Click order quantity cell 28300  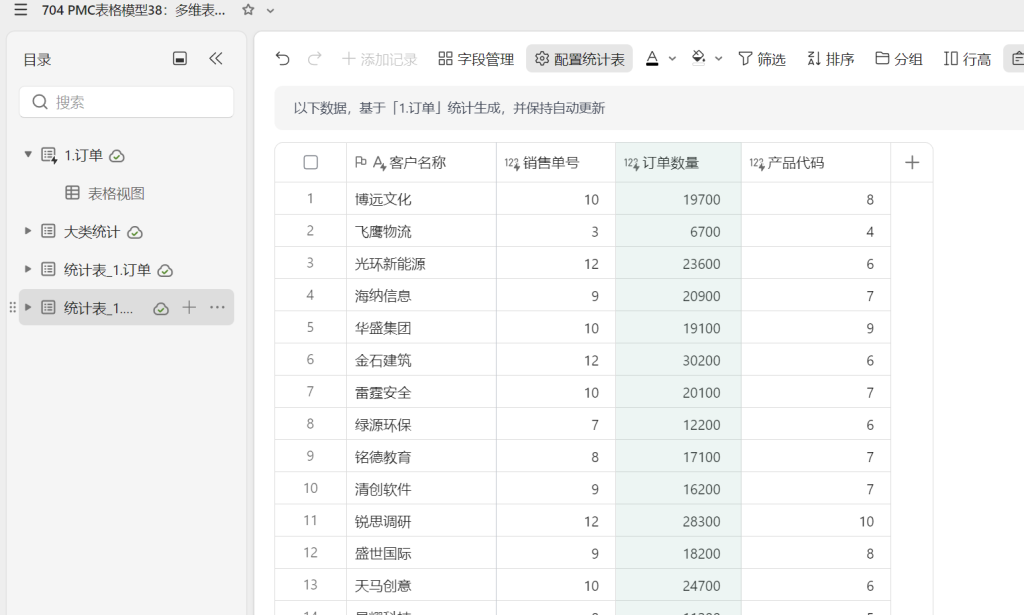tap(678, 521)
